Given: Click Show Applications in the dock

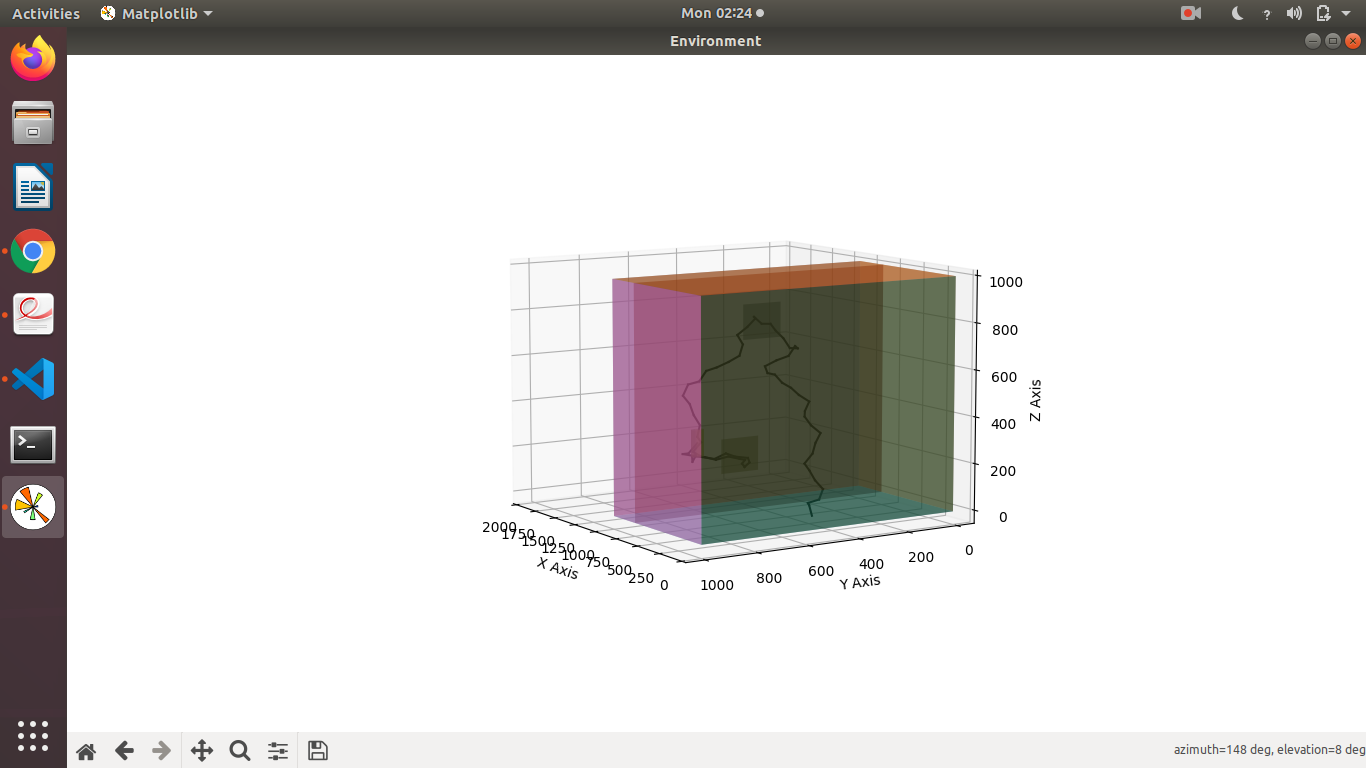Looking at the screenshot, I should (x=33, y=737).
